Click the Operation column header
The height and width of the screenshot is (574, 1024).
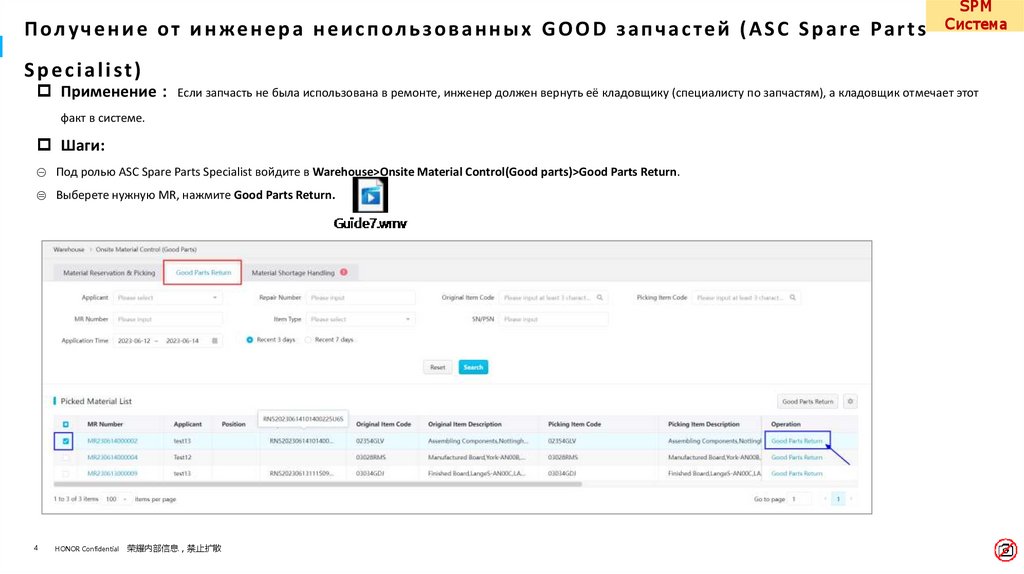pos(786,424)
